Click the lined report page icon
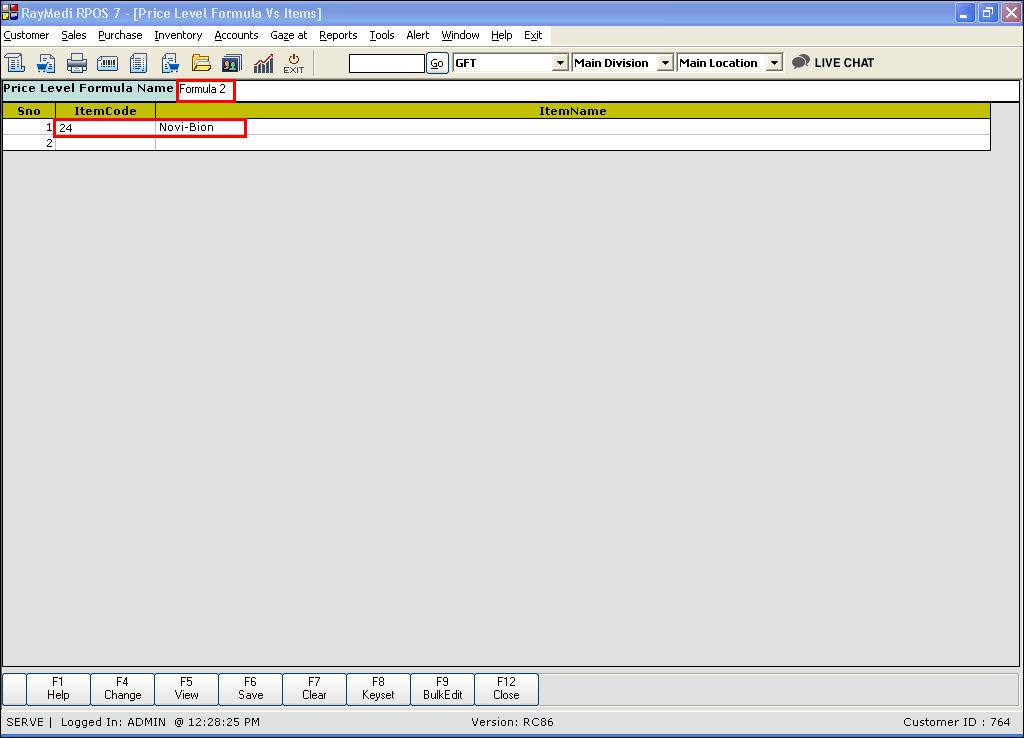The height and width of the screenshot is (738, 1024). tap(138, 63)
